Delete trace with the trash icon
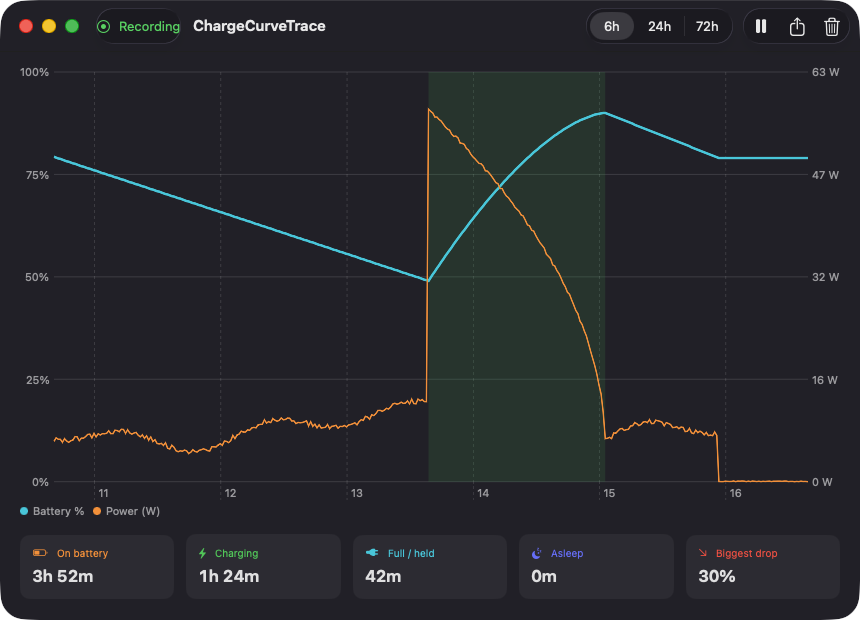This screenshot has width=860, height=620. click(x=832, y=26)
